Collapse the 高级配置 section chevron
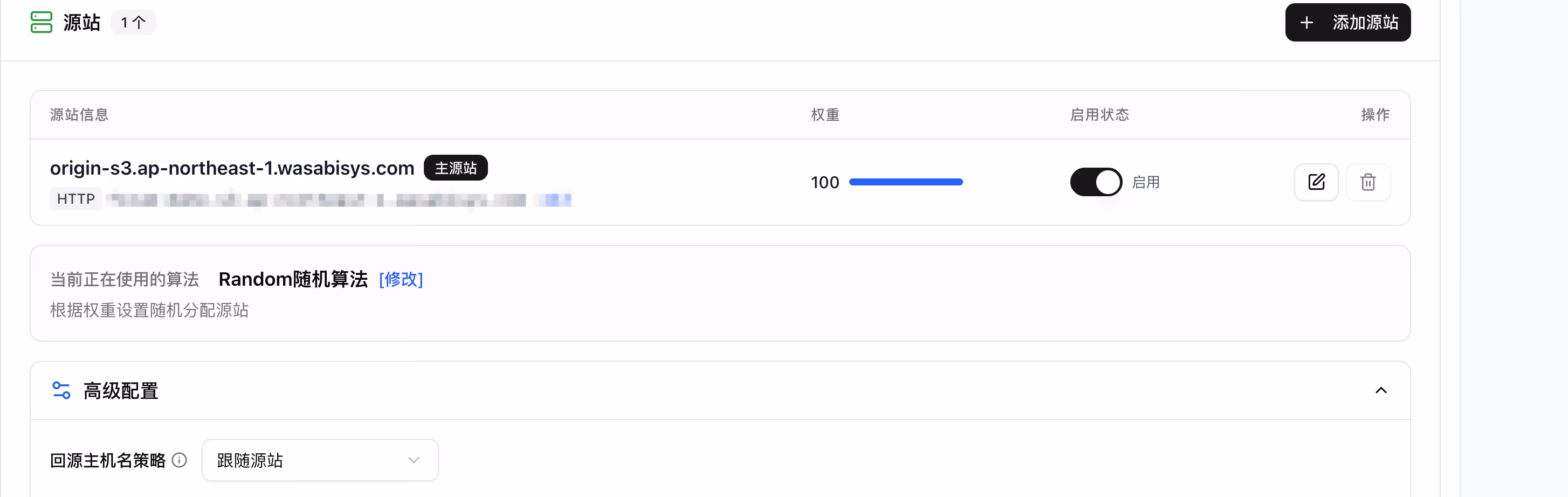 [1380, 391]
